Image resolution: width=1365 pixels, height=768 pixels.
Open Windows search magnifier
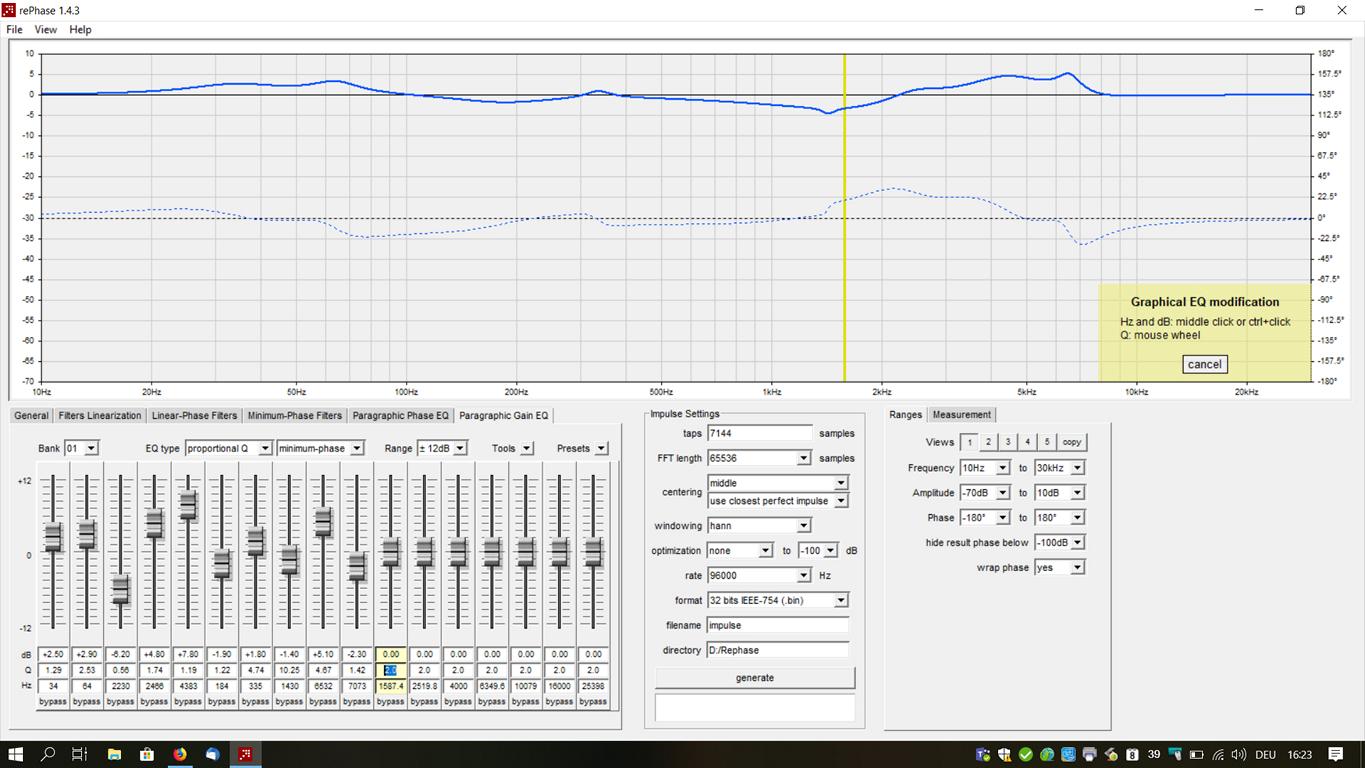47,754
